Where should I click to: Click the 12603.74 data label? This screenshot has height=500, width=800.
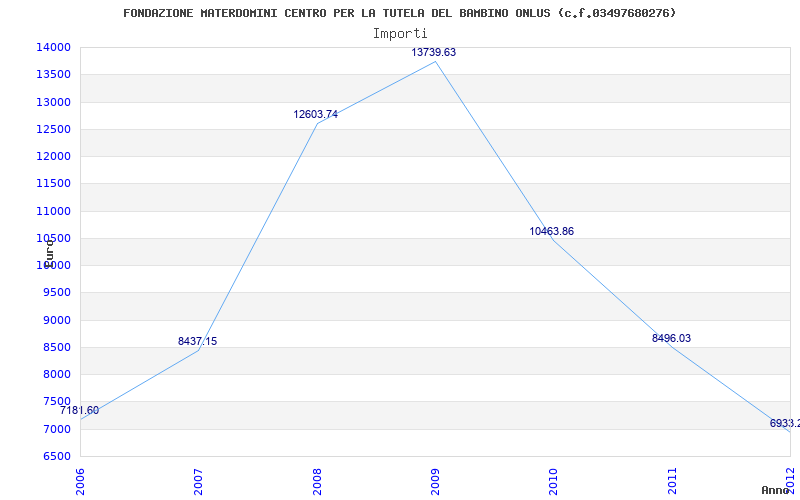(x=315, y=115)
